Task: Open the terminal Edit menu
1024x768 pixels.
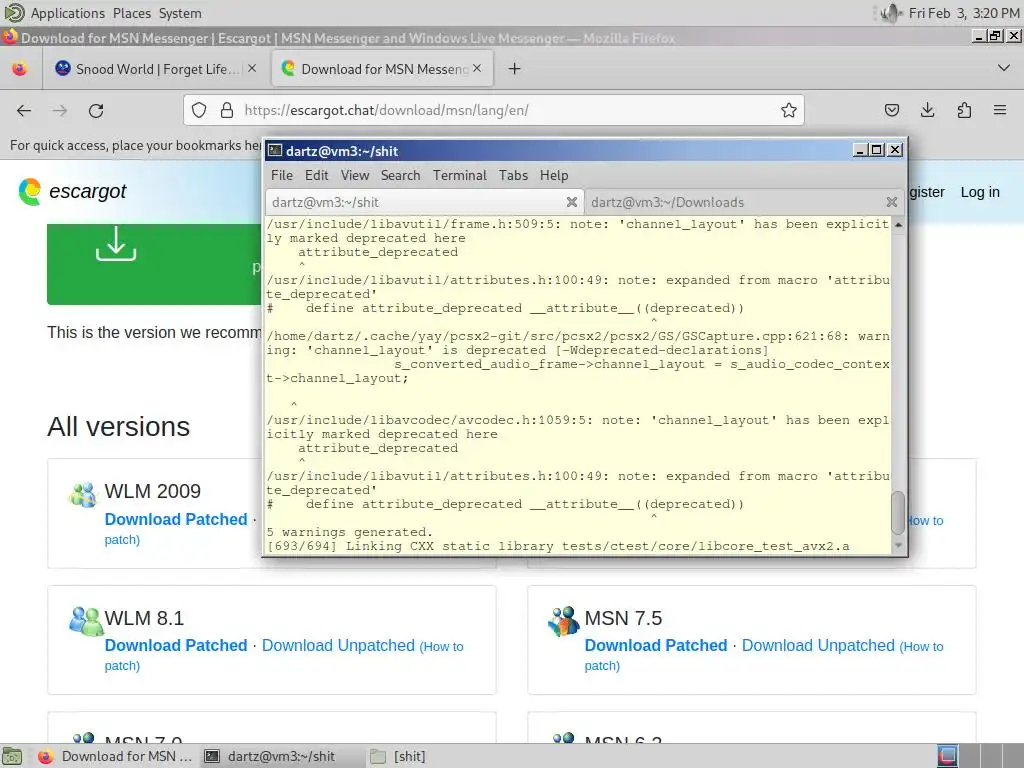Action: tap(317, 175)
